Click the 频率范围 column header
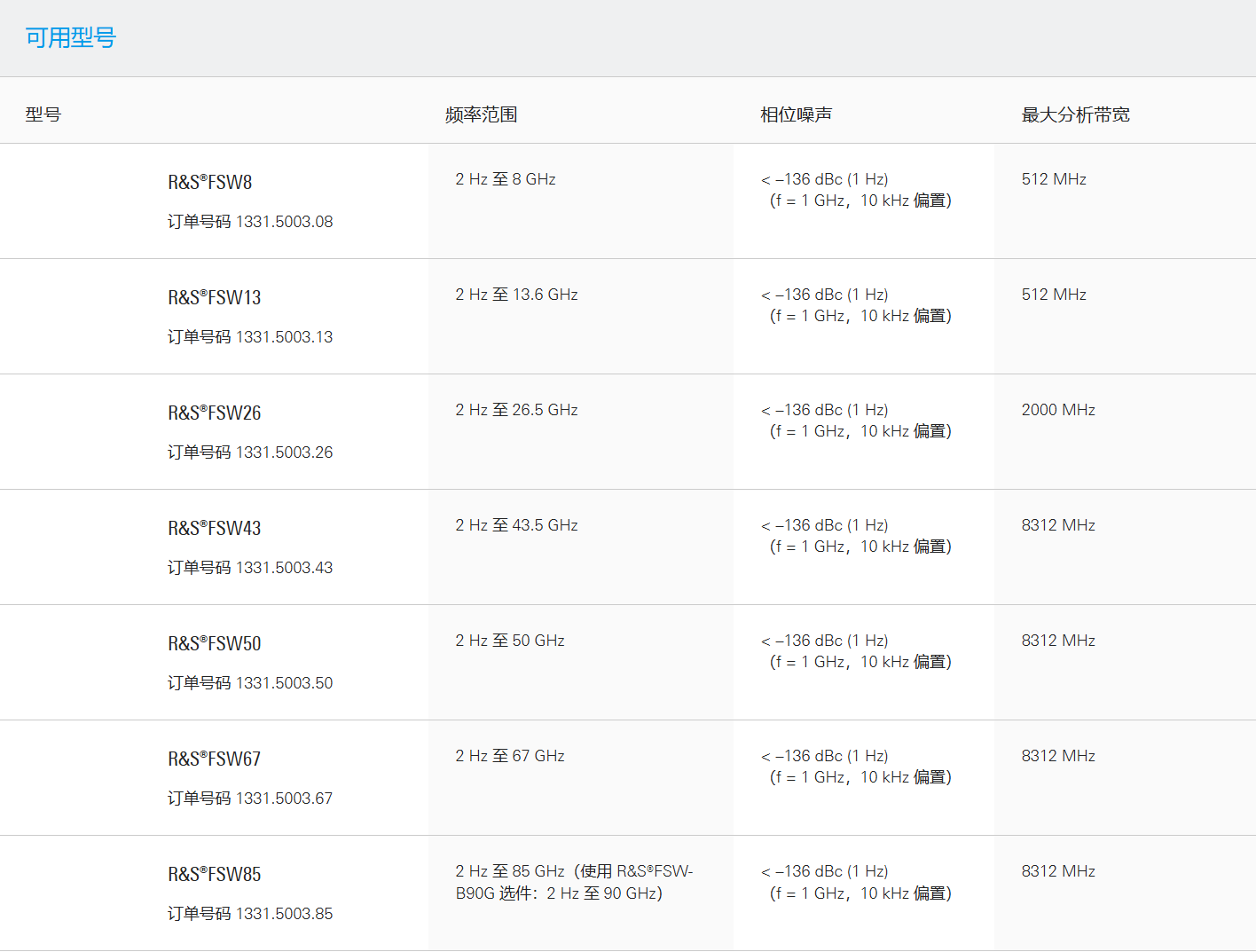Viewport: 1256px width, 952px height. pos(481,114)
